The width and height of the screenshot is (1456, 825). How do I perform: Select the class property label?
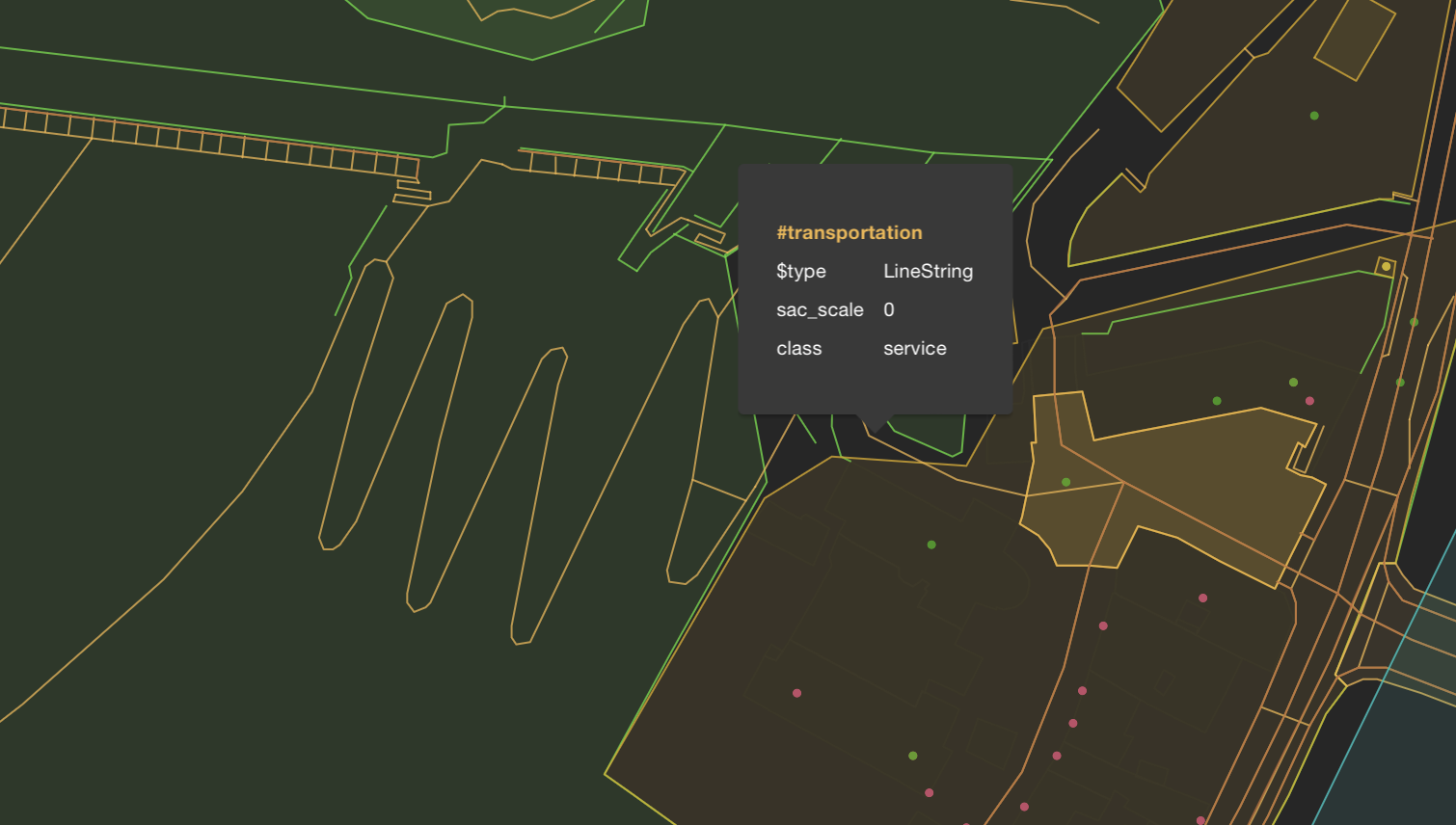coord(798,348)
